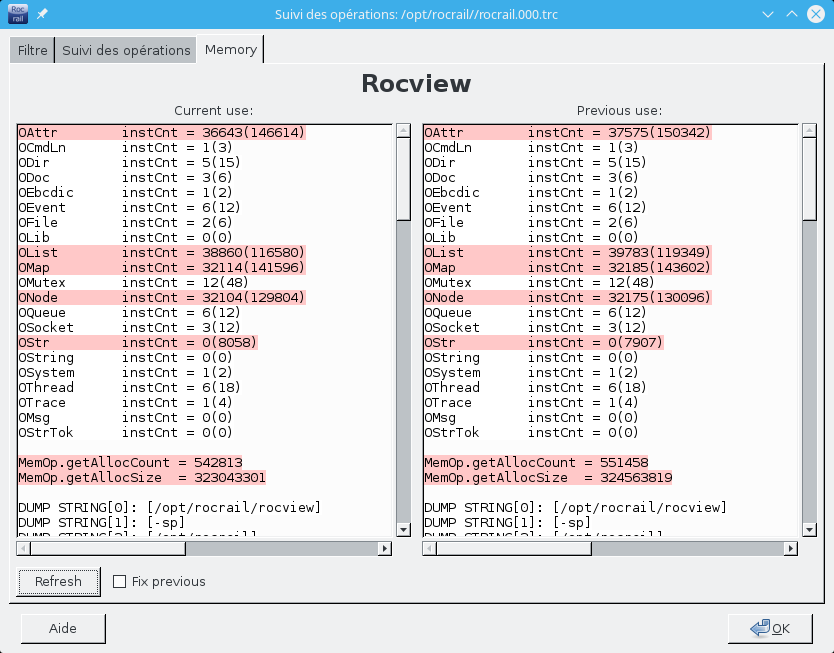834x653 pixels.
Task: Switch to the Filtre tab
Action: click(32, 50)
